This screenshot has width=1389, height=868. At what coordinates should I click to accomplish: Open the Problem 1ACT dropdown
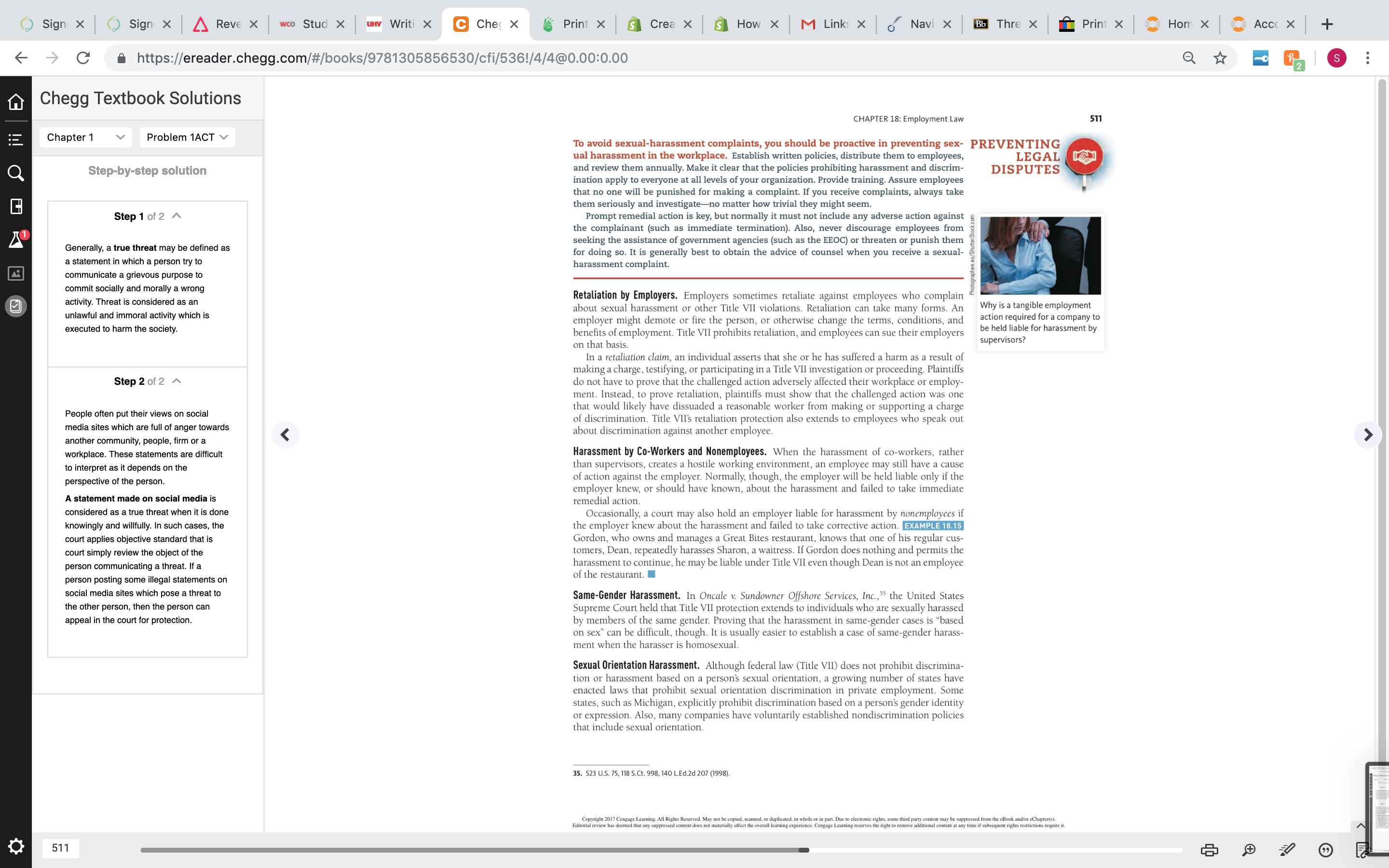pos(187,137)
